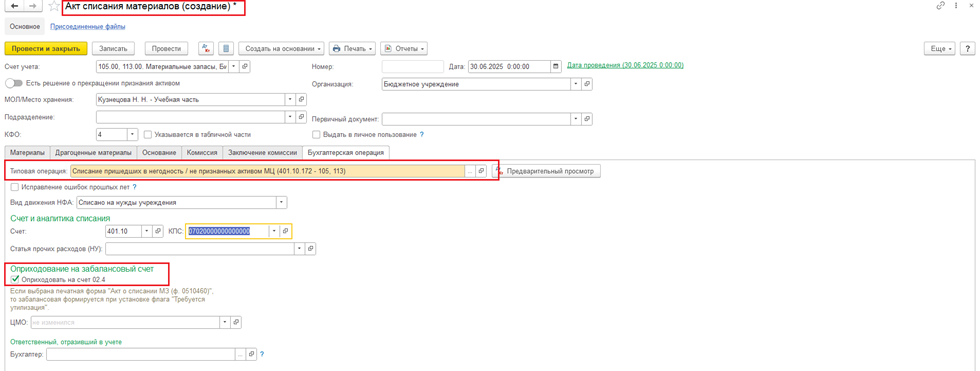Image resolution: width=980 pixels, height=371 pixels.
Task: Enable Исправление ошибок прошлых лет checkbox
Action: (15, 187)
